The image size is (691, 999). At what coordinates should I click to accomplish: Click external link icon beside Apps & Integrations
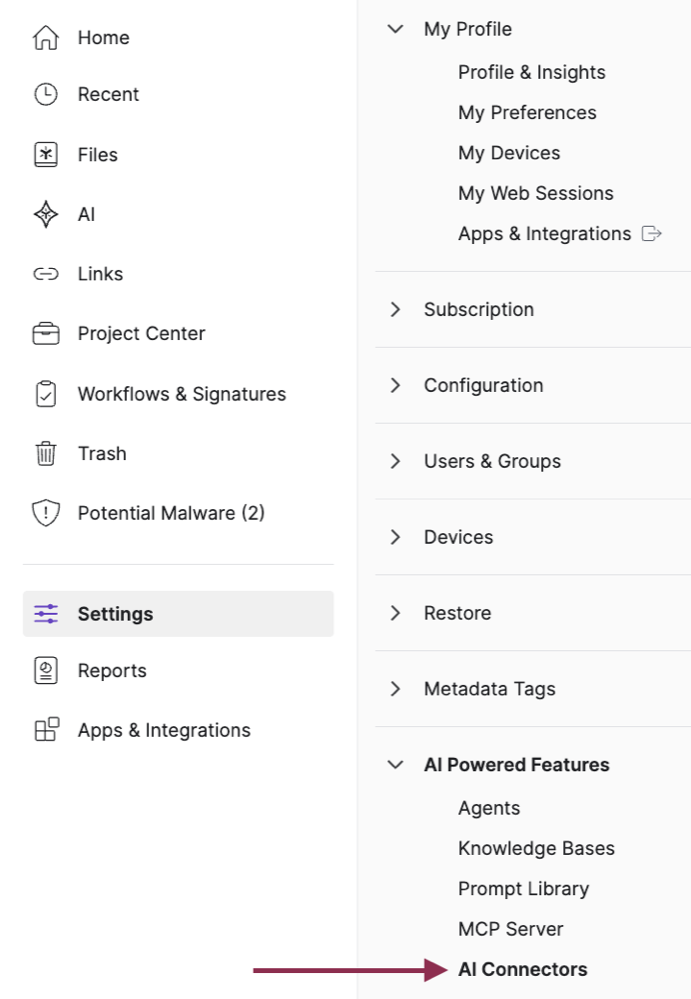click(652, 234)
